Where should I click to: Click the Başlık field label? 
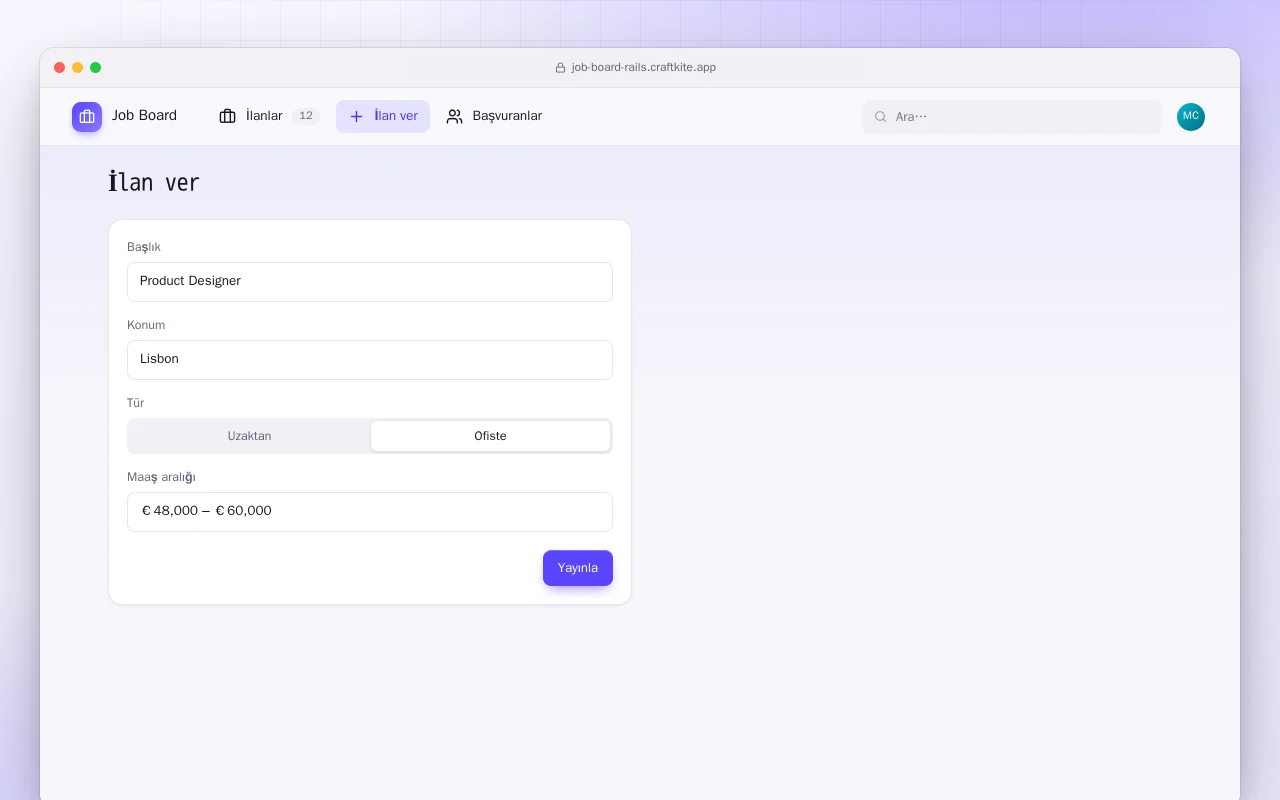pos(144,247)
